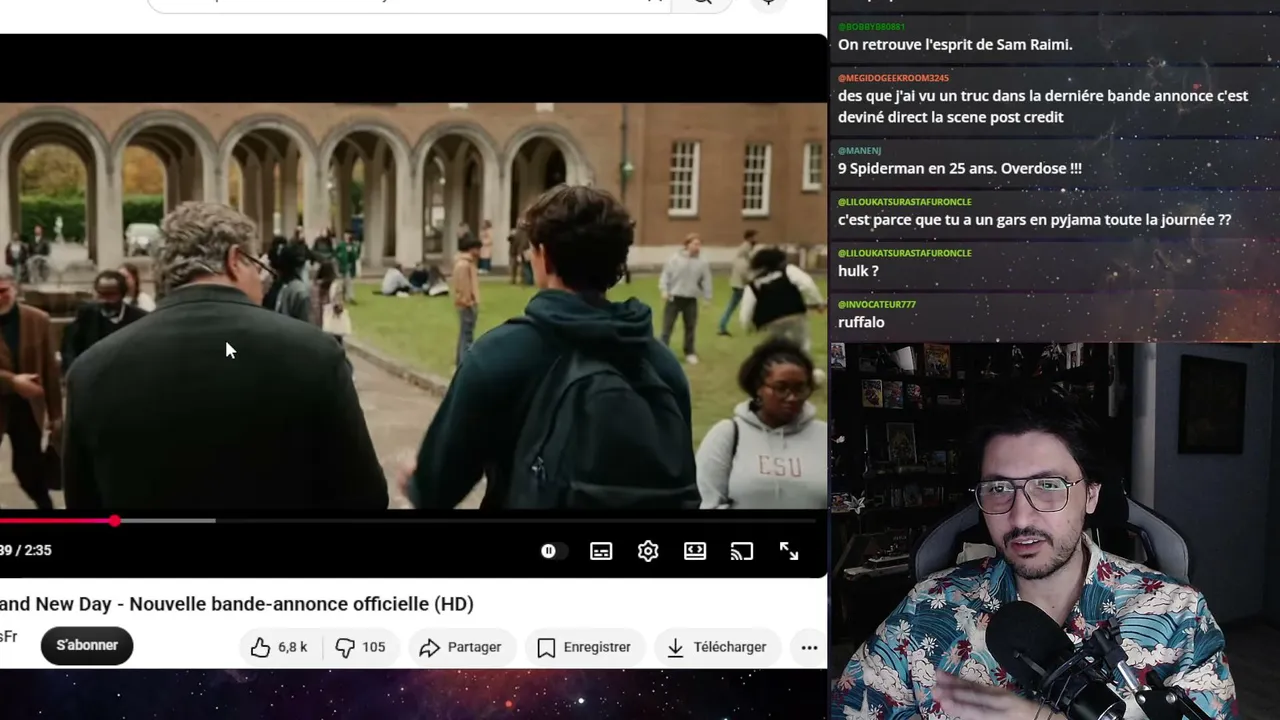Click the 'ruffalo' chat message
1280x720 pixels.
[x=861, y=322]
